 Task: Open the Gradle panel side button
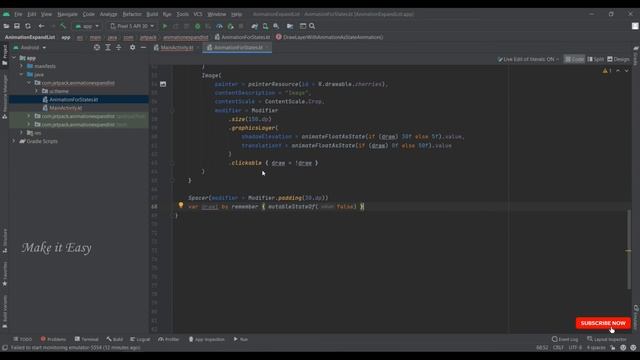[636, 56]
